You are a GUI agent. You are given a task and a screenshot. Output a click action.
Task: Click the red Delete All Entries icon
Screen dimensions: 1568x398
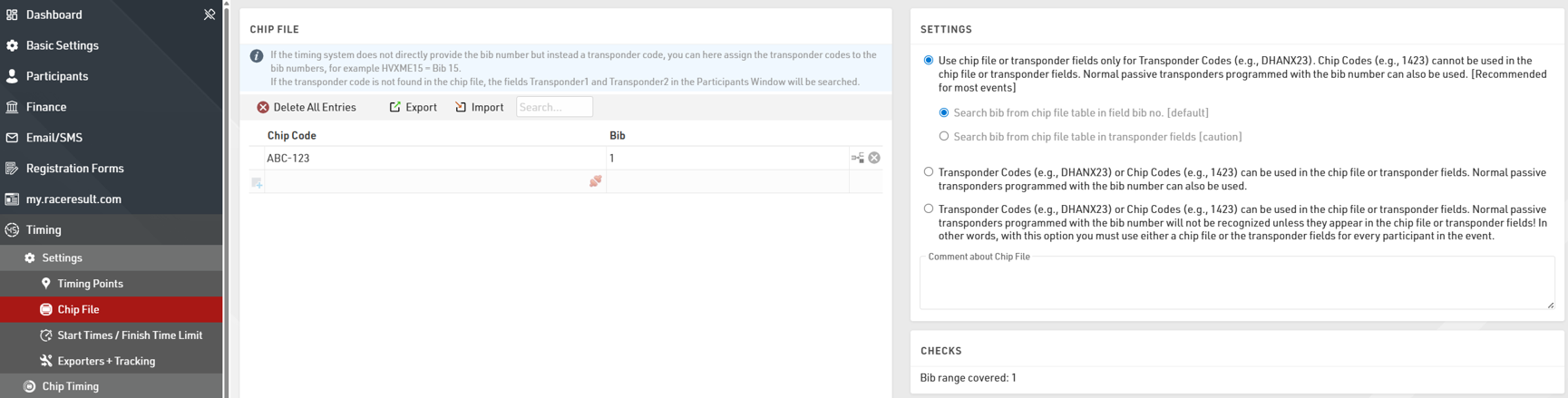pyautogui.click(x=263, y=107)
